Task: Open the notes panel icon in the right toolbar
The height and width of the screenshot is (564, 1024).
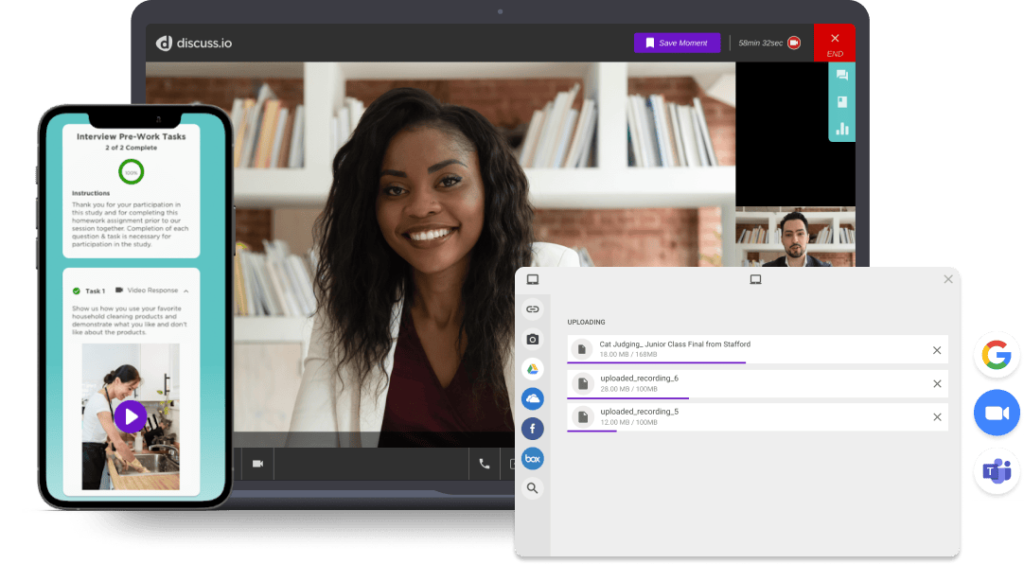Action: 842,102
